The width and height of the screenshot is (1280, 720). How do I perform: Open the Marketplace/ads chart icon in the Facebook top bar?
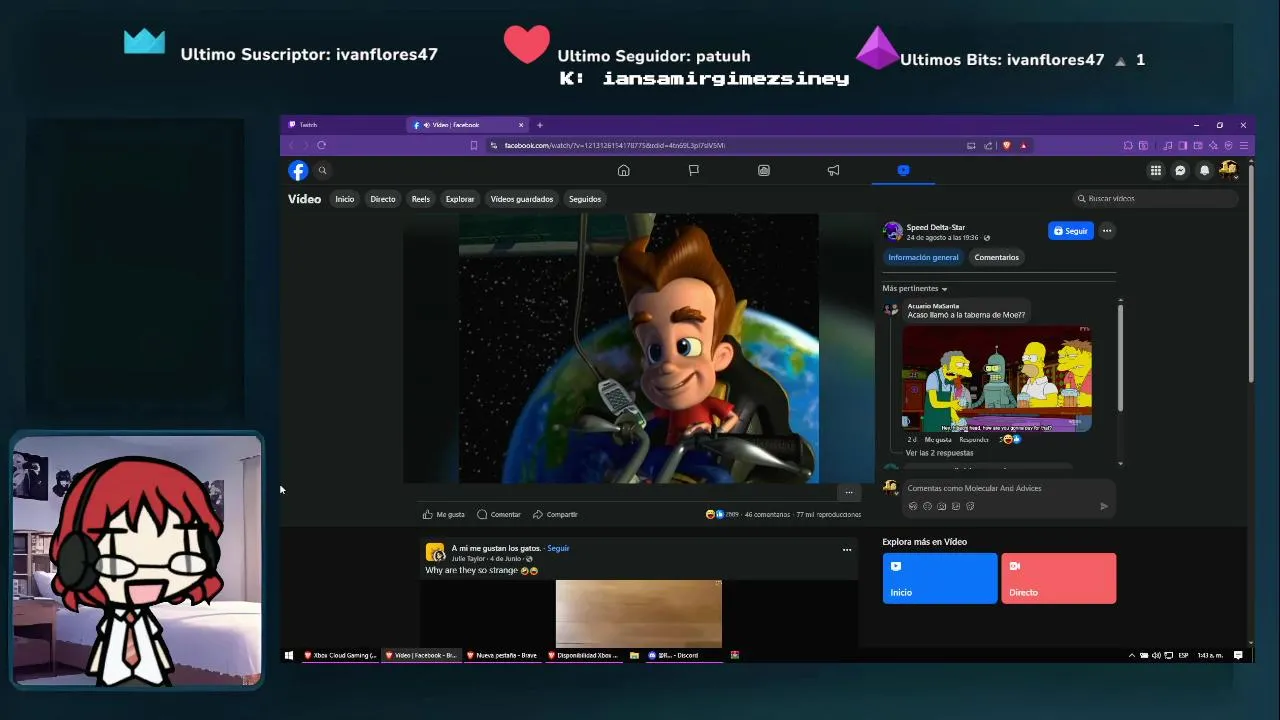coord(763,170)
